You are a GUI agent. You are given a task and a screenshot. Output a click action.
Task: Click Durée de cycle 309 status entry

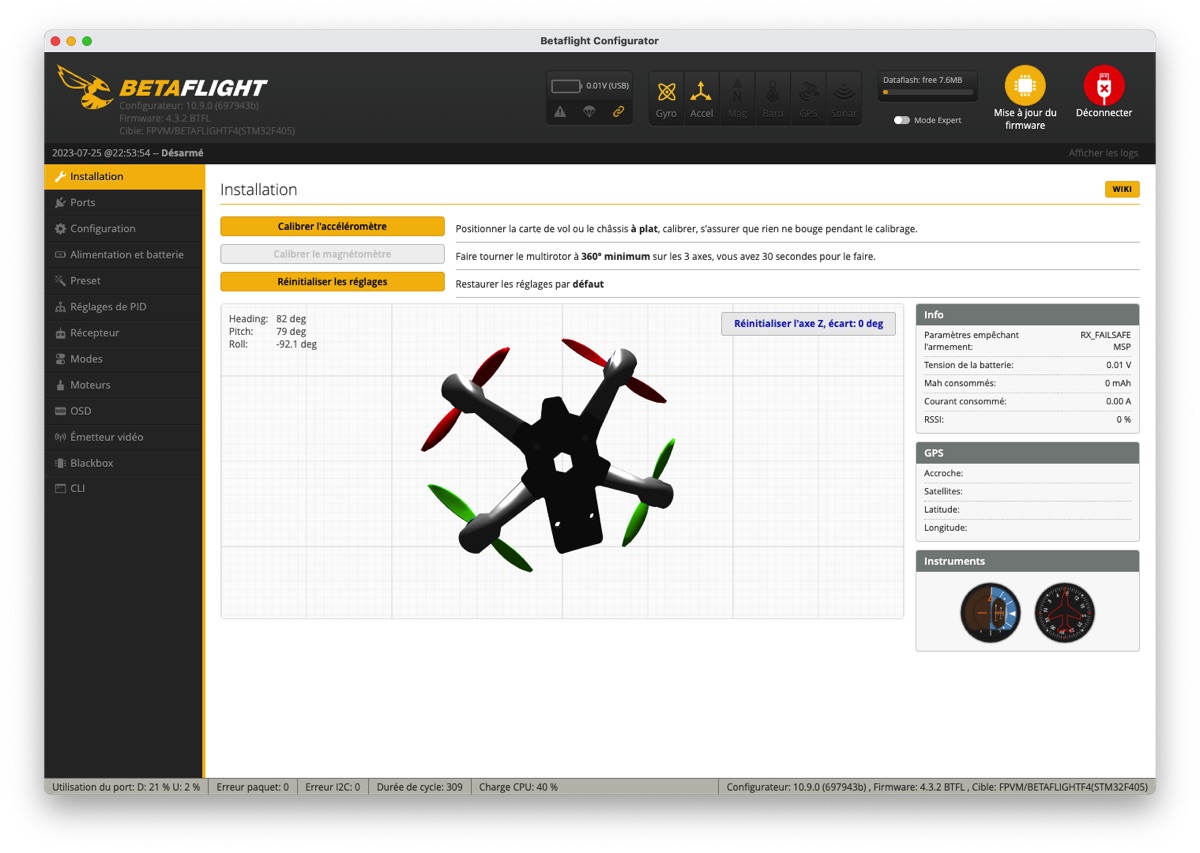click(419, 787)
